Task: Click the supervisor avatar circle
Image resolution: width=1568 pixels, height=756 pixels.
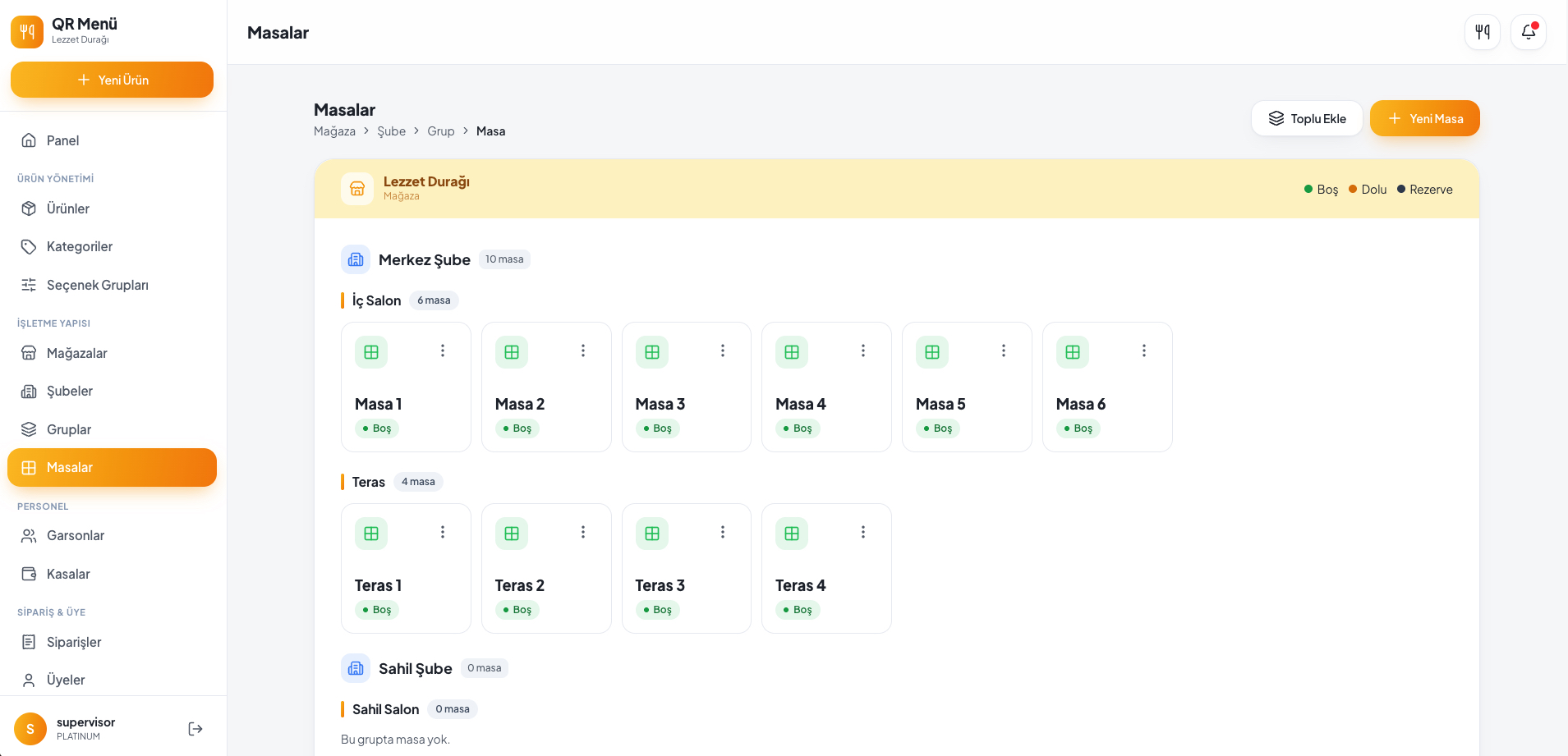Action: click(x=30, y=729)
